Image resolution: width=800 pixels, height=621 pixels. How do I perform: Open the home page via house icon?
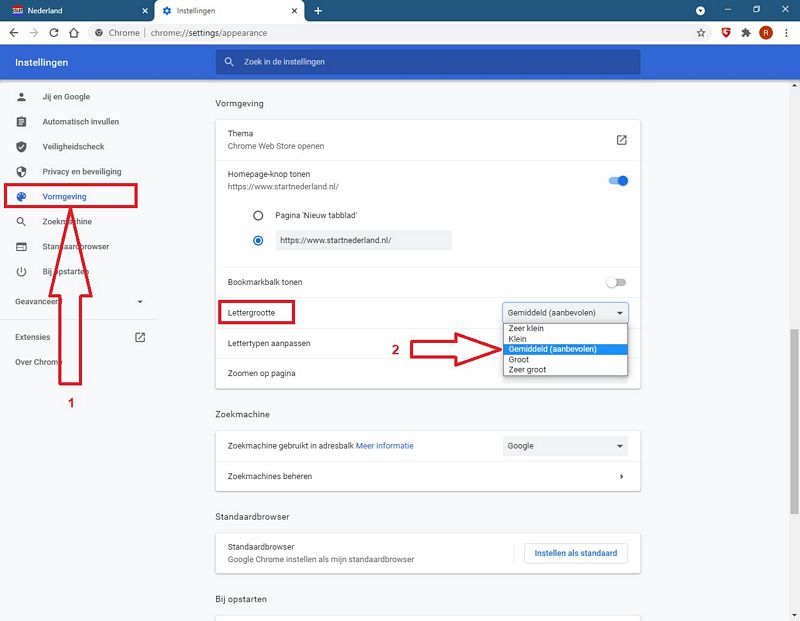coord(74,33)
